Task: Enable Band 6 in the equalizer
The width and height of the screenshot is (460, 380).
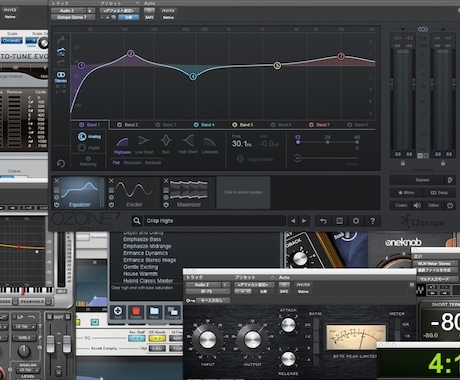Action: [x=273, y=125]
